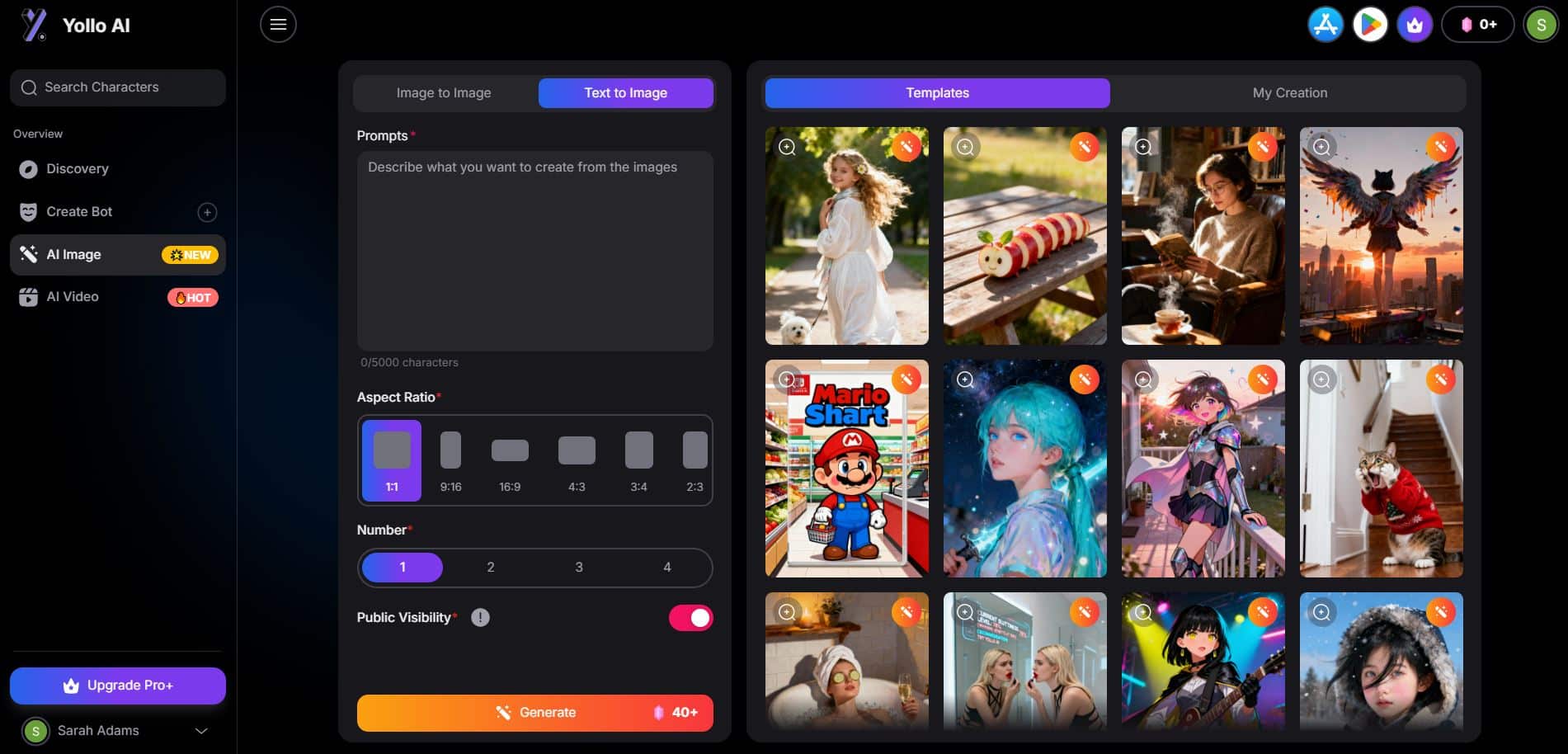Use the winged cat template wand
The image size is (1568, 754).
(x=1441, y=147)
